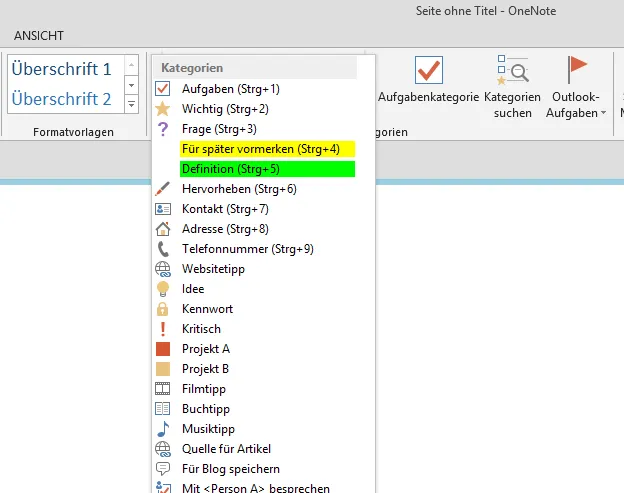Select yellow Für später vormerken highlight
The width and height of the screenshot is (624, 493).
267,149
